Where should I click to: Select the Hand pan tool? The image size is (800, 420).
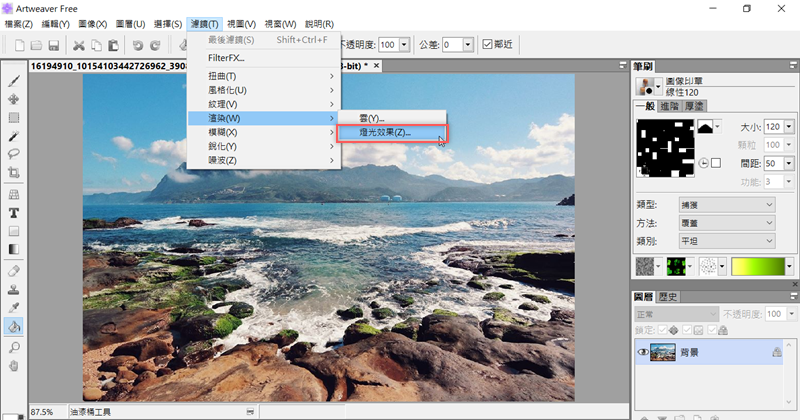coord(14,365)
